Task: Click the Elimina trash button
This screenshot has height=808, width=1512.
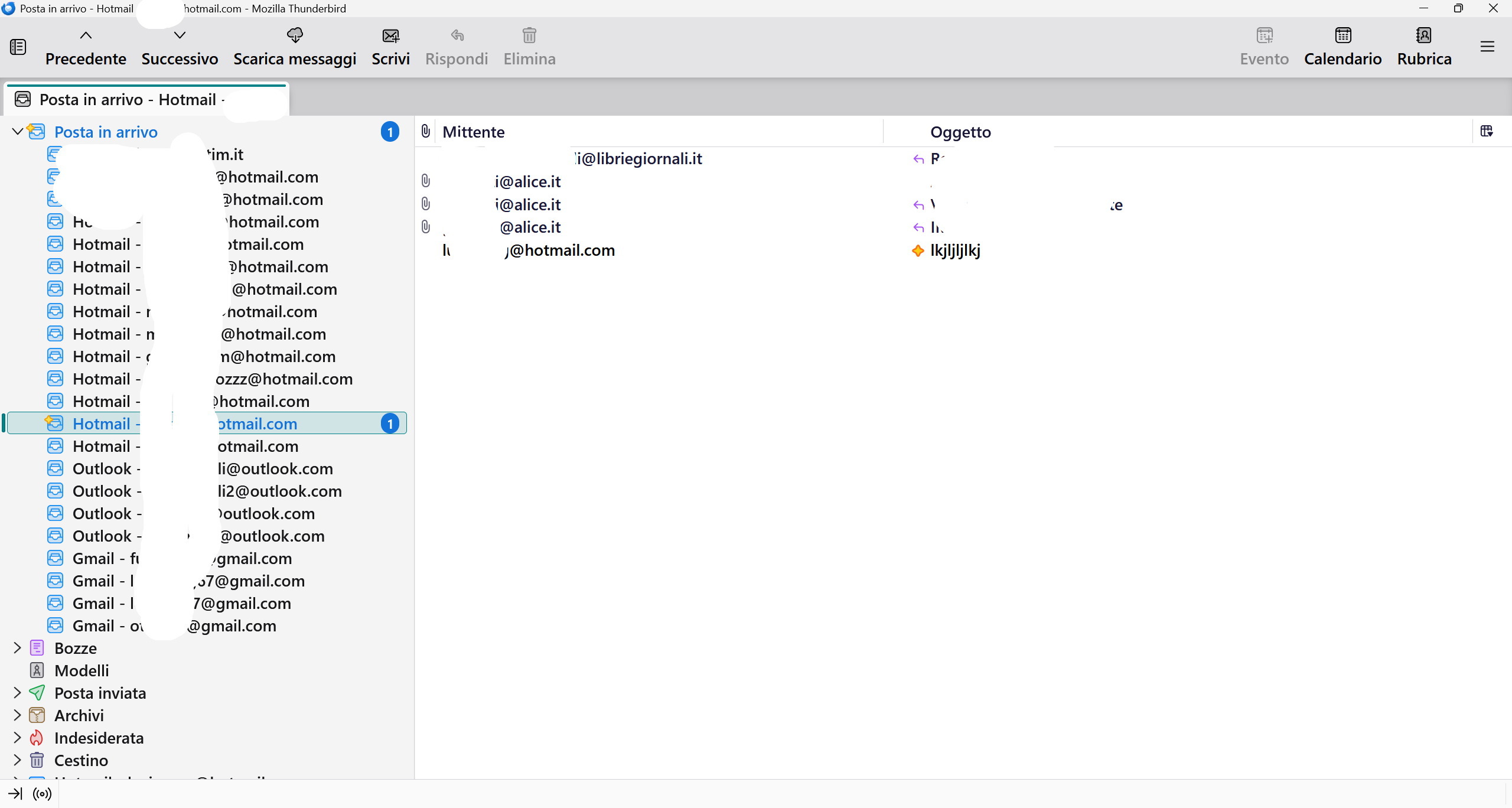Action: click(529, 47)
